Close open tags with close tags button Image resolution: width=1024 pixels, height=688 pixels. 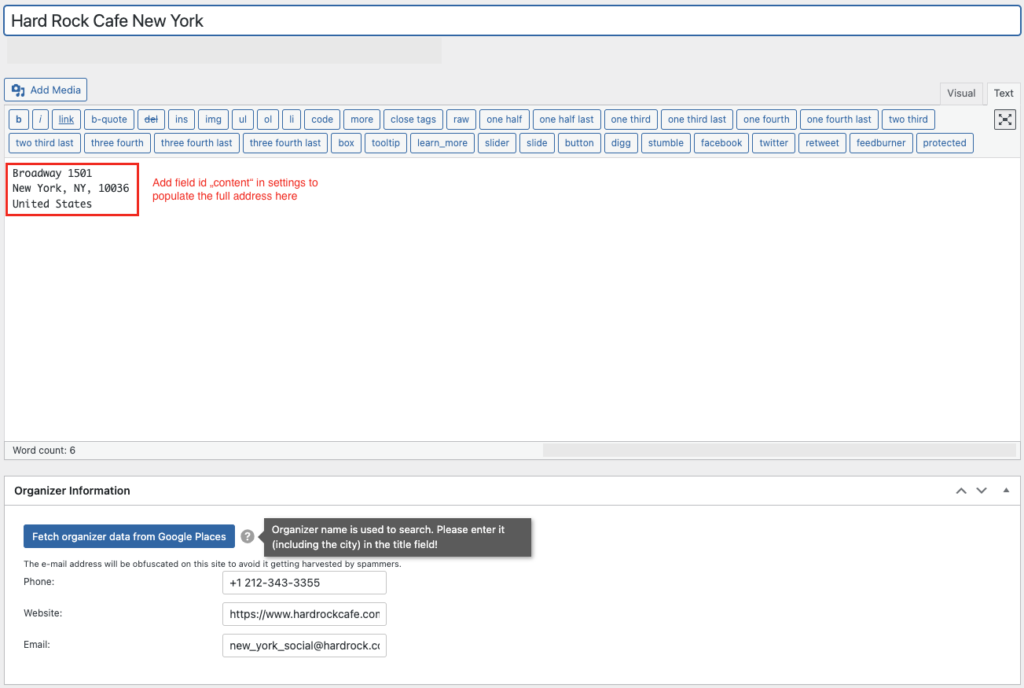point(413,119)
